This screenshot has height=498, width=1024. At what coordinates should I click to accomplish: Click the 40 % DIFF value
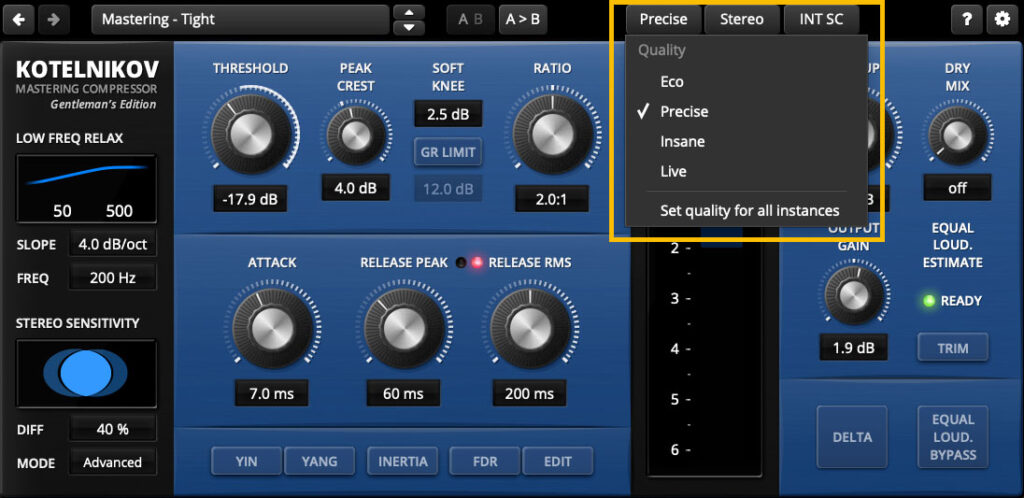tap(113, 429)
